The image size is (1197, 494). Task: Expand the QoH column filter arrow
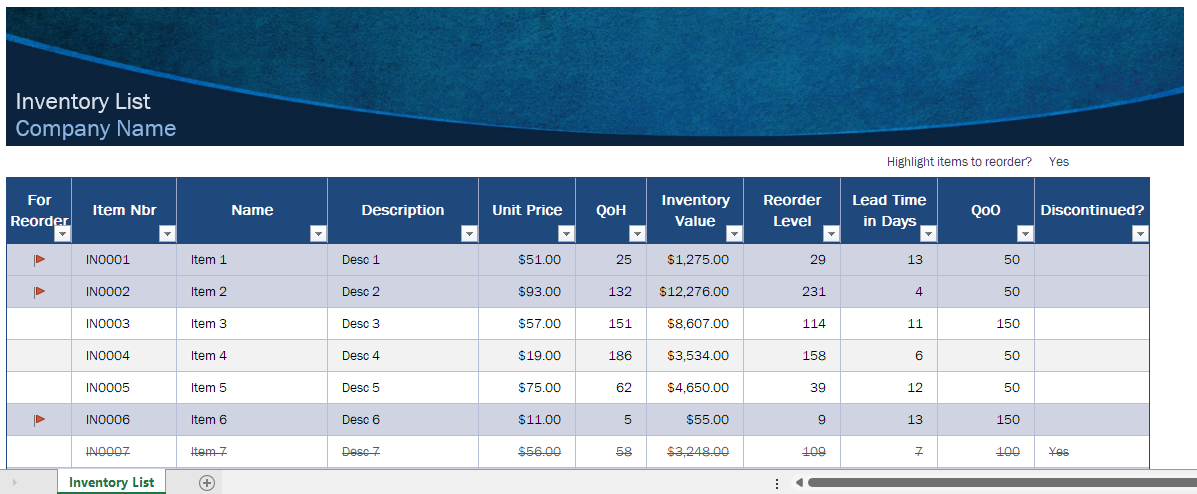tap(637, 234)
